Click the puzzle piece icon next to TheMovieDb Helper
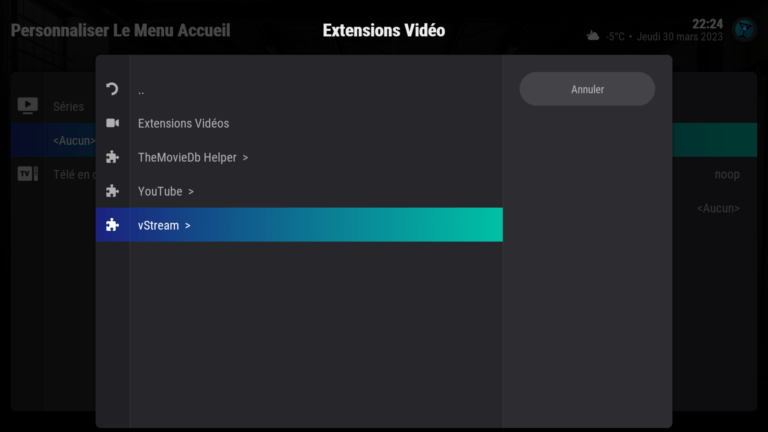The width and height of the screenshot is (768, 432). pyautogui.click(x=112, y=157)
